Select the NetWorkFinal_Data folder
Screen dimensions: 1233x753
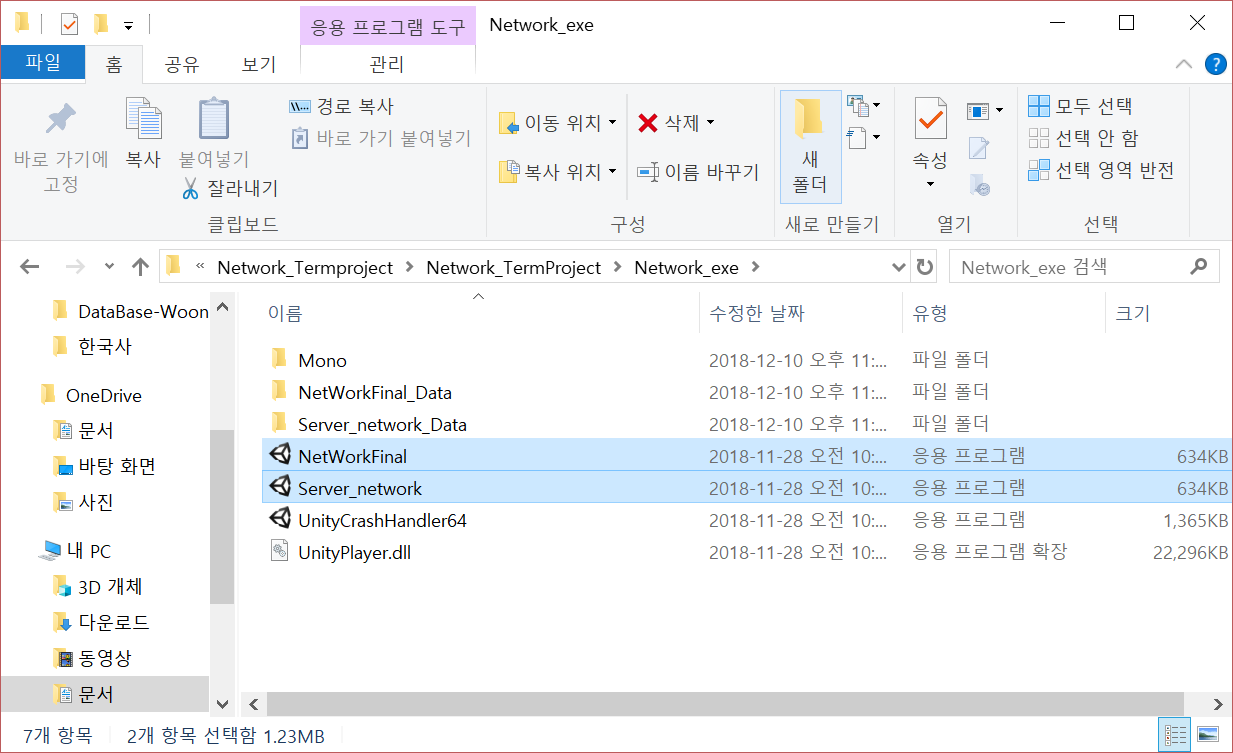(x=375, y=392)
